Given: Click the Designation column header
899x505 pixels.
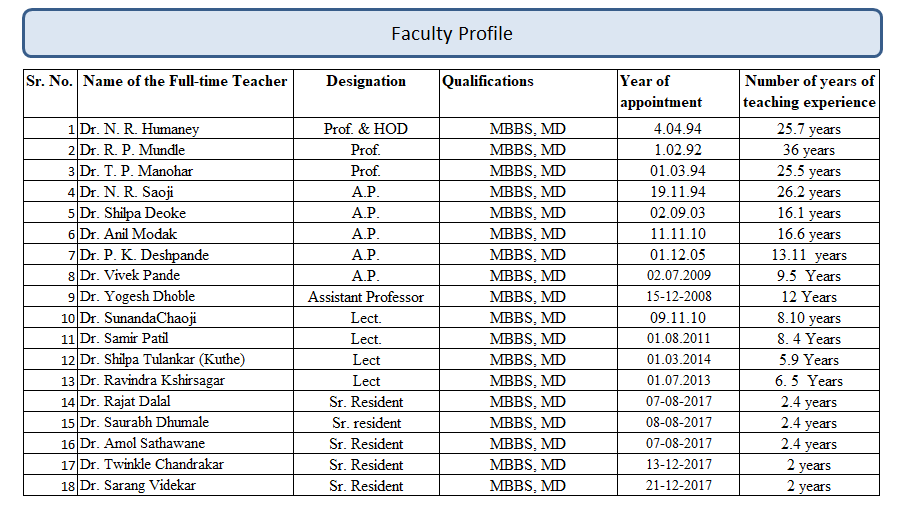Looking at the screenshot, I should point(366,94).
